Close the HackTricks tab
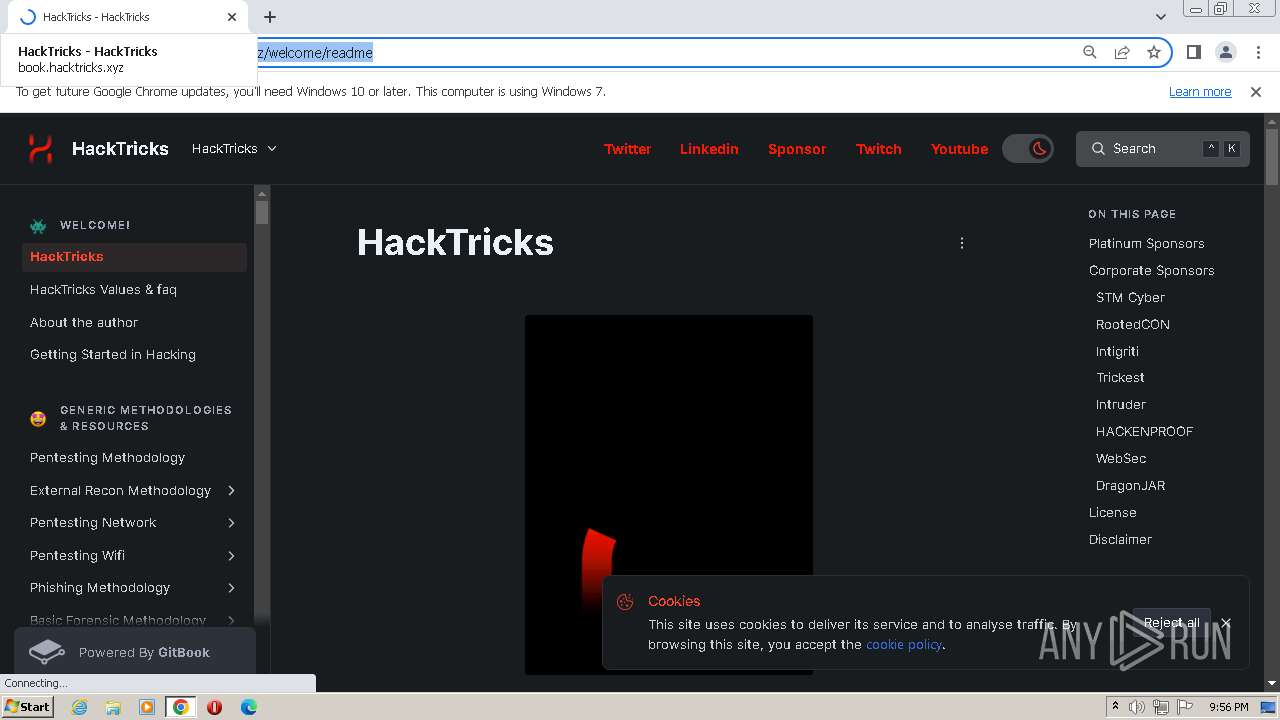 [x=232, y=17]
